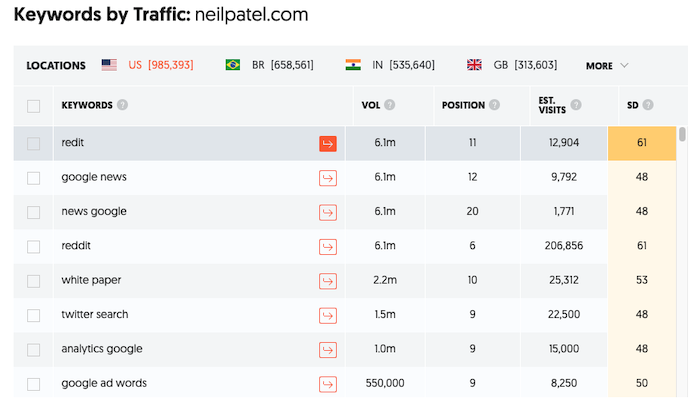Click the keyword text 'redit'
The height and width of the screenshot is (402, 700).
point(72,142)
